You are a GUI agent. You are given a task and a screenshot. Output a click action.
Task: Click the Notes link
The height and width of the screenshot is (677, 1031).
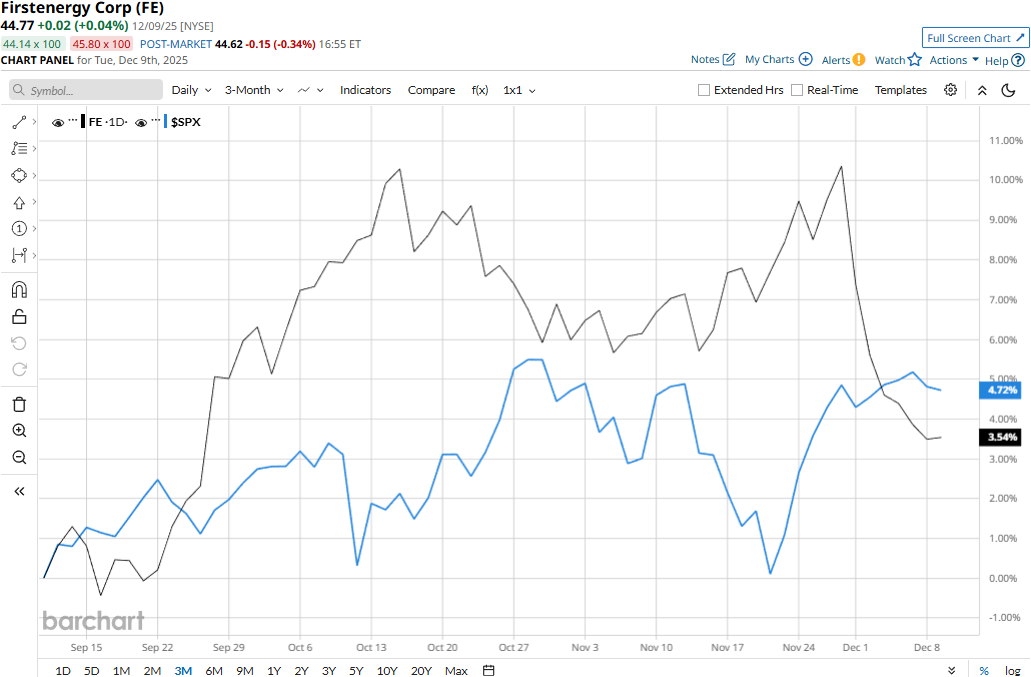click(705, 59)
